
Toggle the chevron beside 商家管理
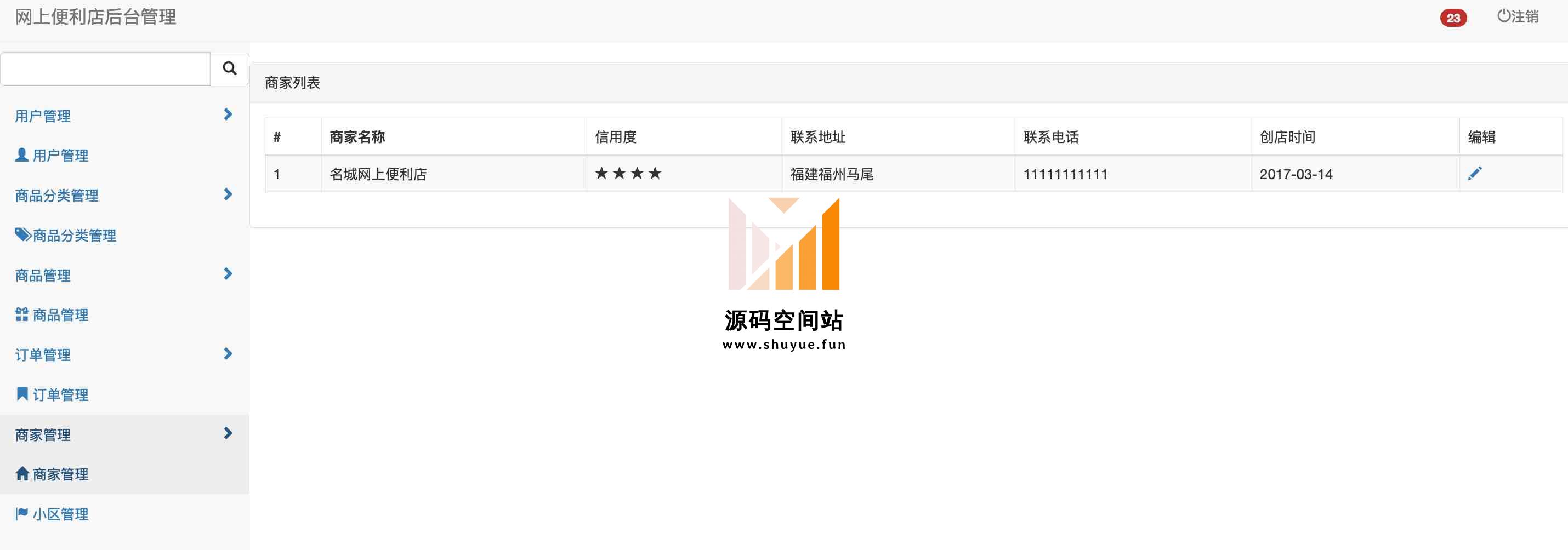coord(228,433)
